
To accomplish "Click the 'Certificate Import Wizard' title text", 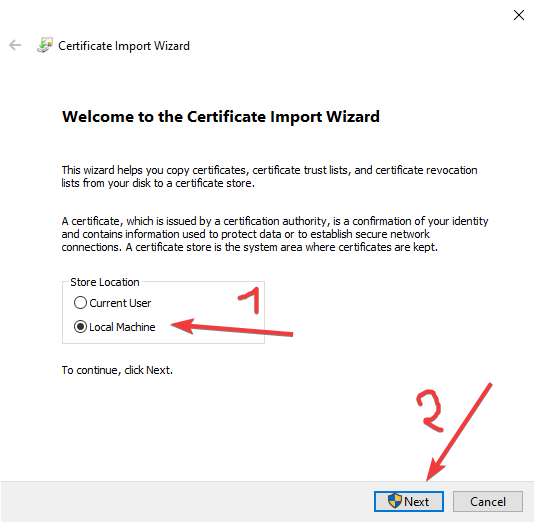I will pyautogui.click(x=124, y=46).
